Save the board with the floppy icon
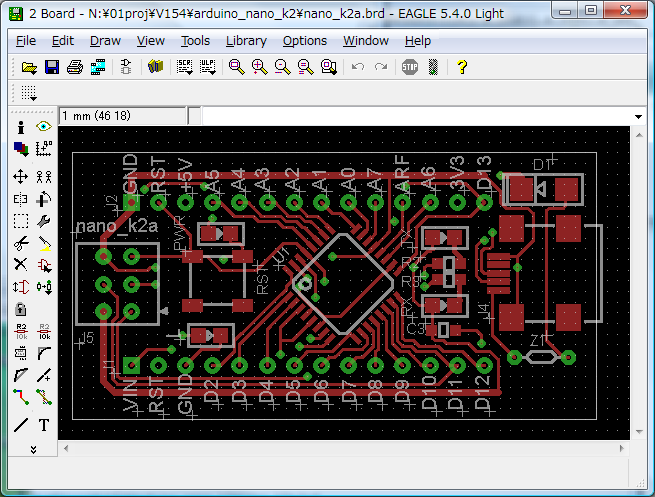 [x=52, y=67]
